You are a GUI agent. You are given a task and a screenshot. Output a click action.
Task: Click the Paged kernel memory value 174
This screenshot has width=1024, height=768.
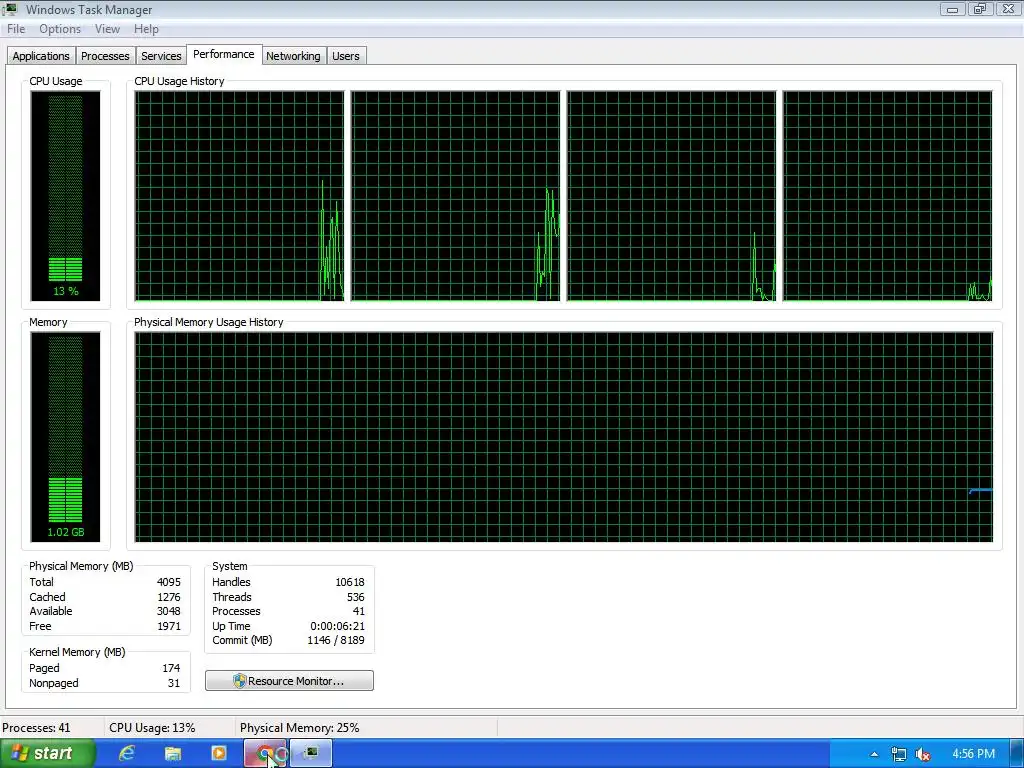pos(171,668)
